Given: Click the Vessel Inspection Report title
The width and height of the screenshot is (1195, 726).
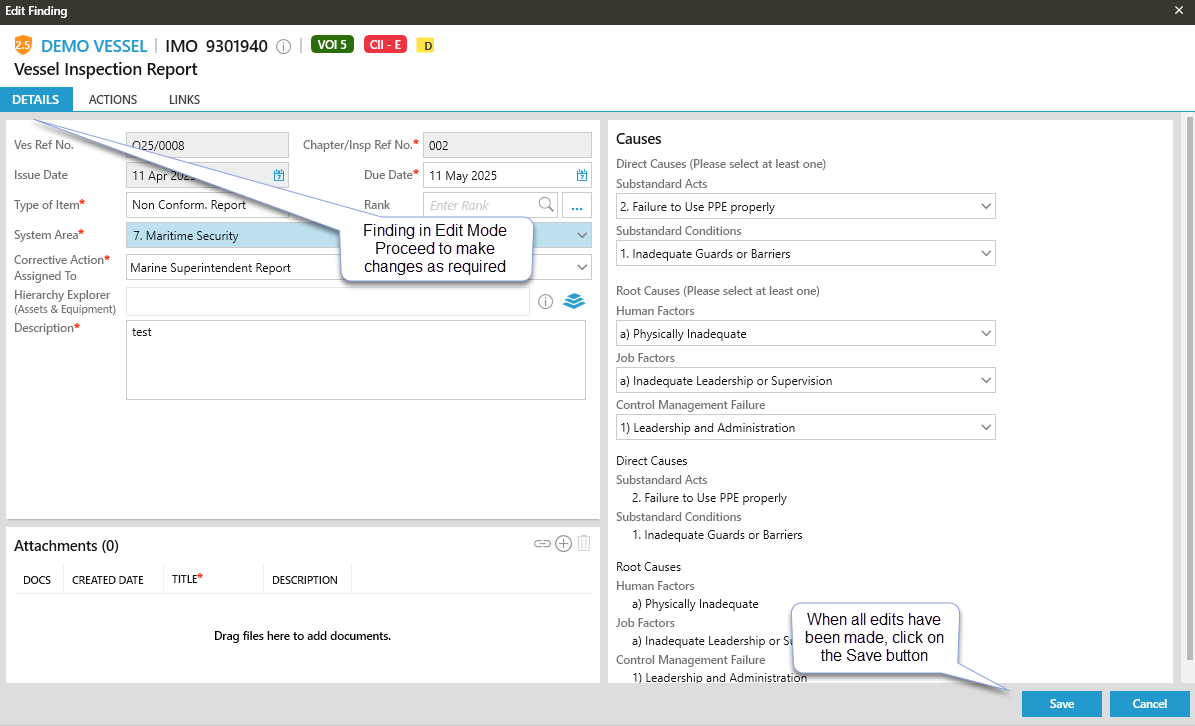Looking at the screenshot, I should click(106, 69).
